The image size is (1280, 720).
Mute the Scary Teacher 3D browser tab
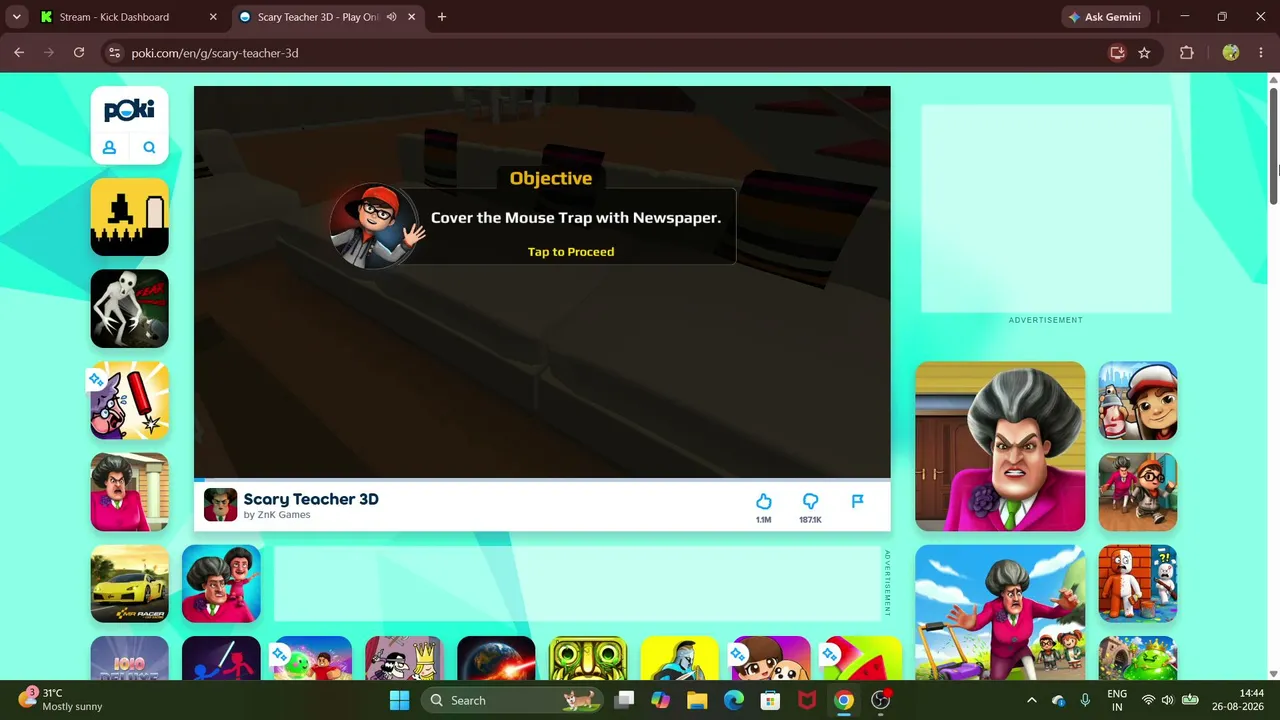(391, 17)
